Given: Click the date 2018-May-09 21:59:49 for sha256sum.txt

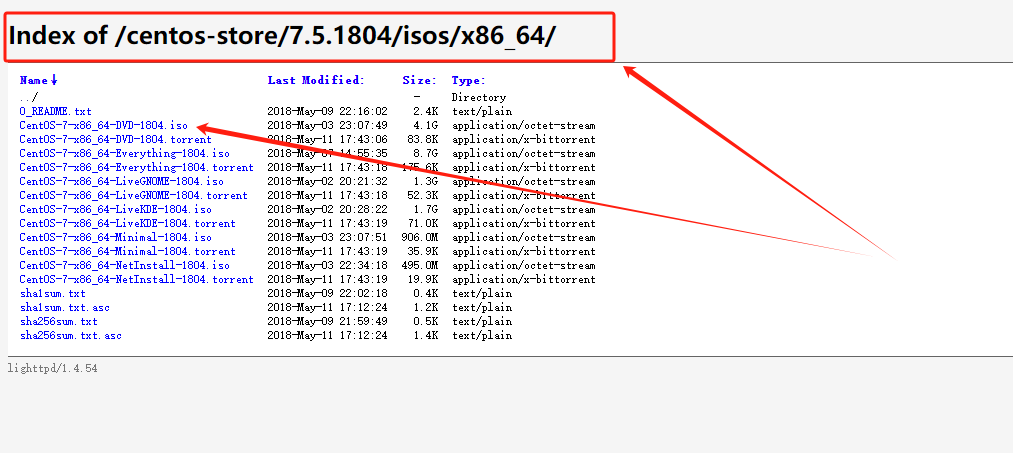Looking at the screenshot, I should click(x=328, y=321).
